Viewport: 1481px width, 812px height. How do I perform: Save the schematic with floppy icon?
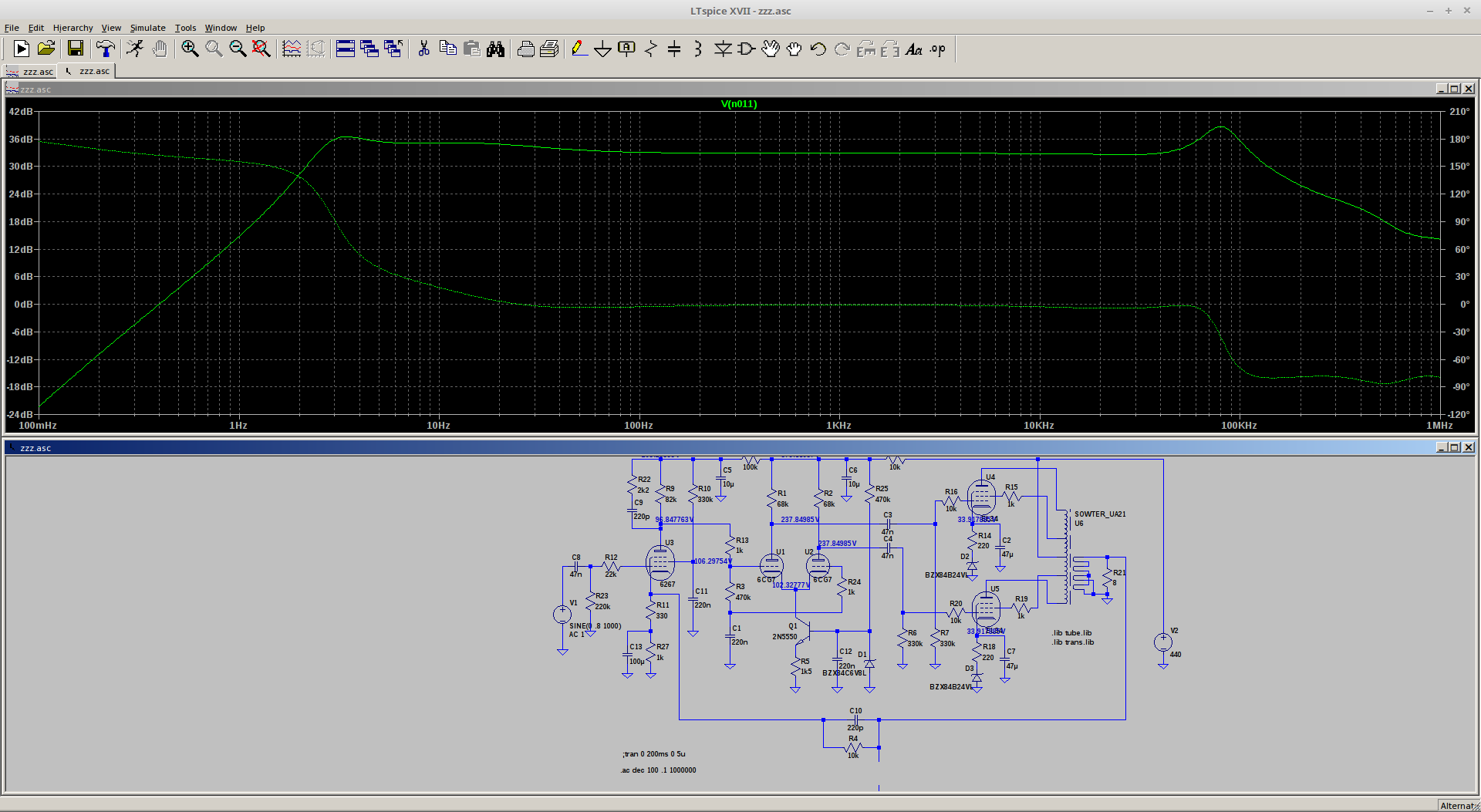tap(76, 49)
